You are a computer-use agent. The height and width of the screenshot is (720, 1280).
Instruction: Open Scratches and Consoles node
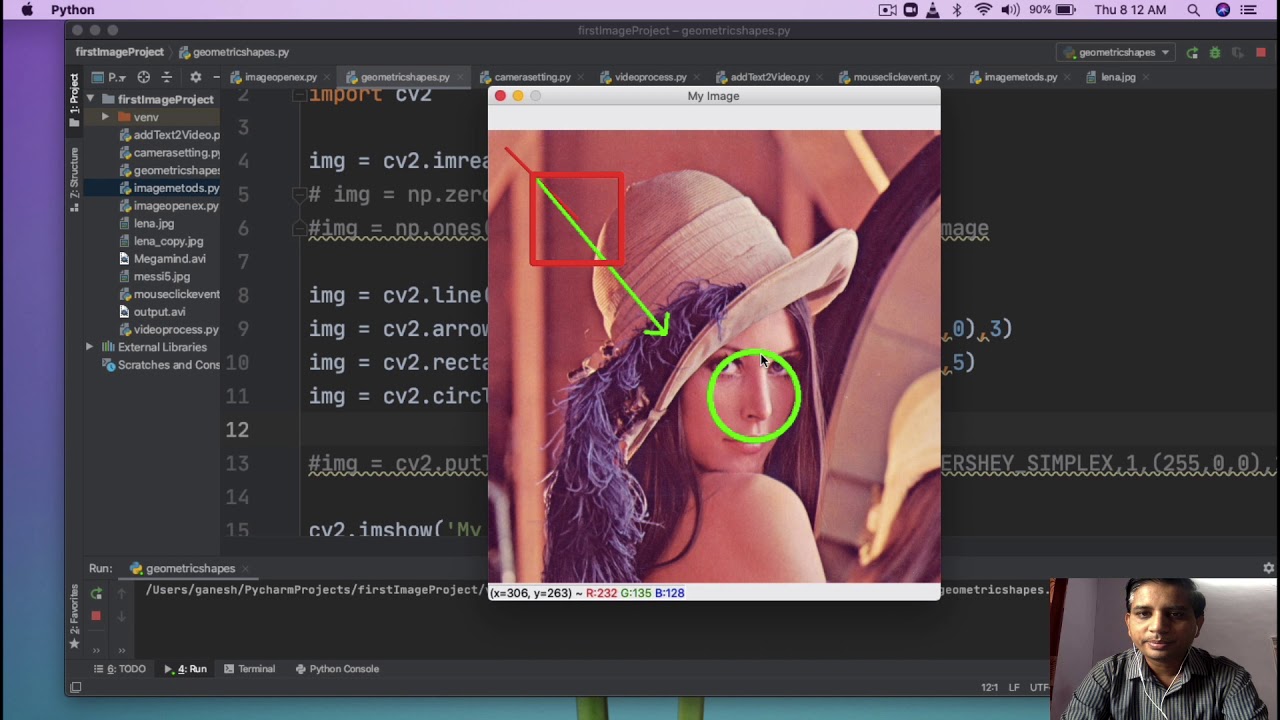pyautogui.click(x=160, y=365)
